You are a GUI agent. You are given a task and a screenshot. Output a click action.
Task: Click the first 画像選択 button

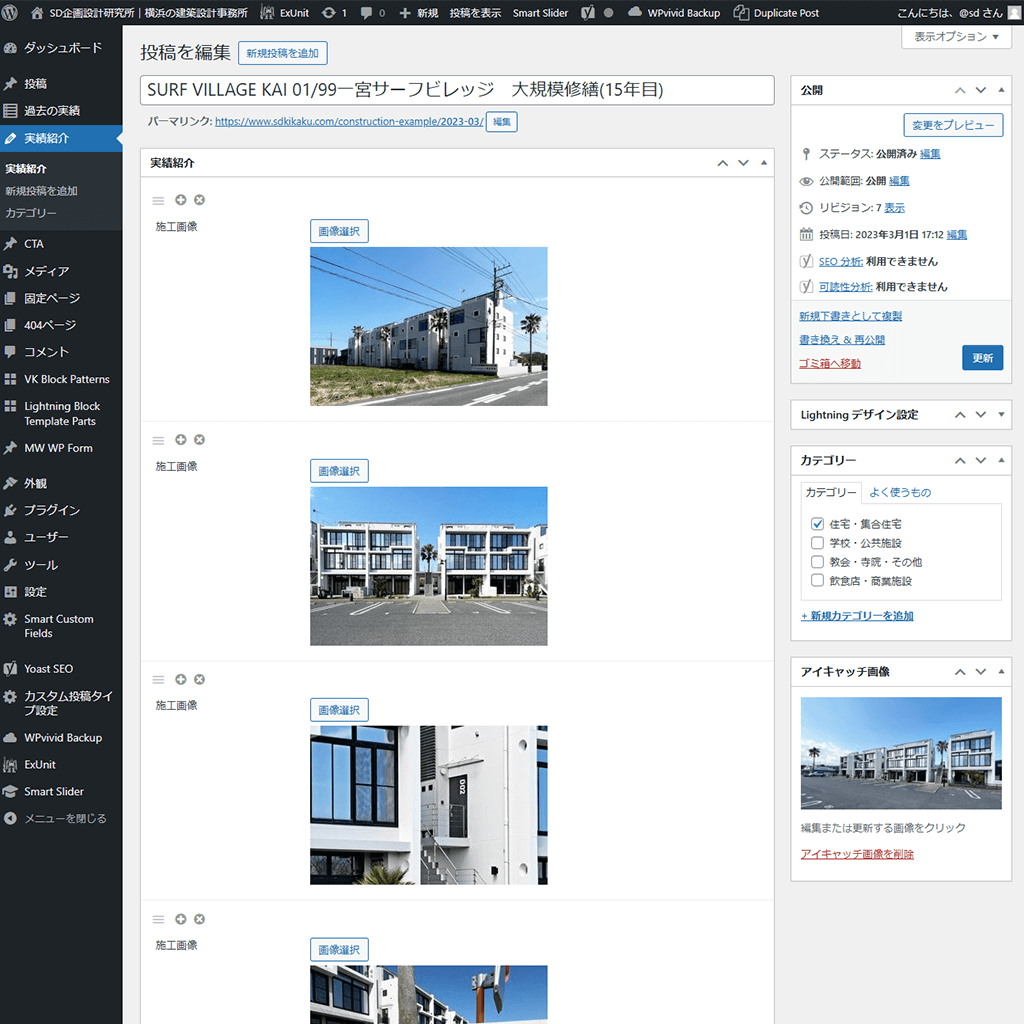click(x=339, y=231)
